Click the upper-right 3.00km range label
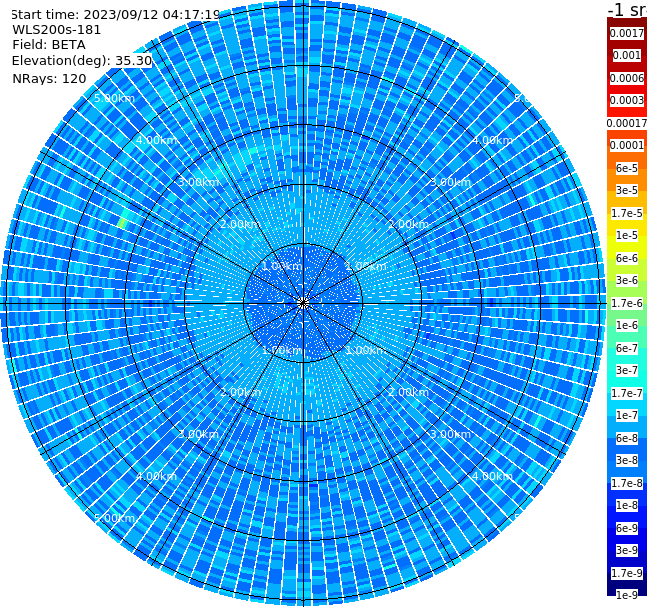 click(x=450, y=182)
